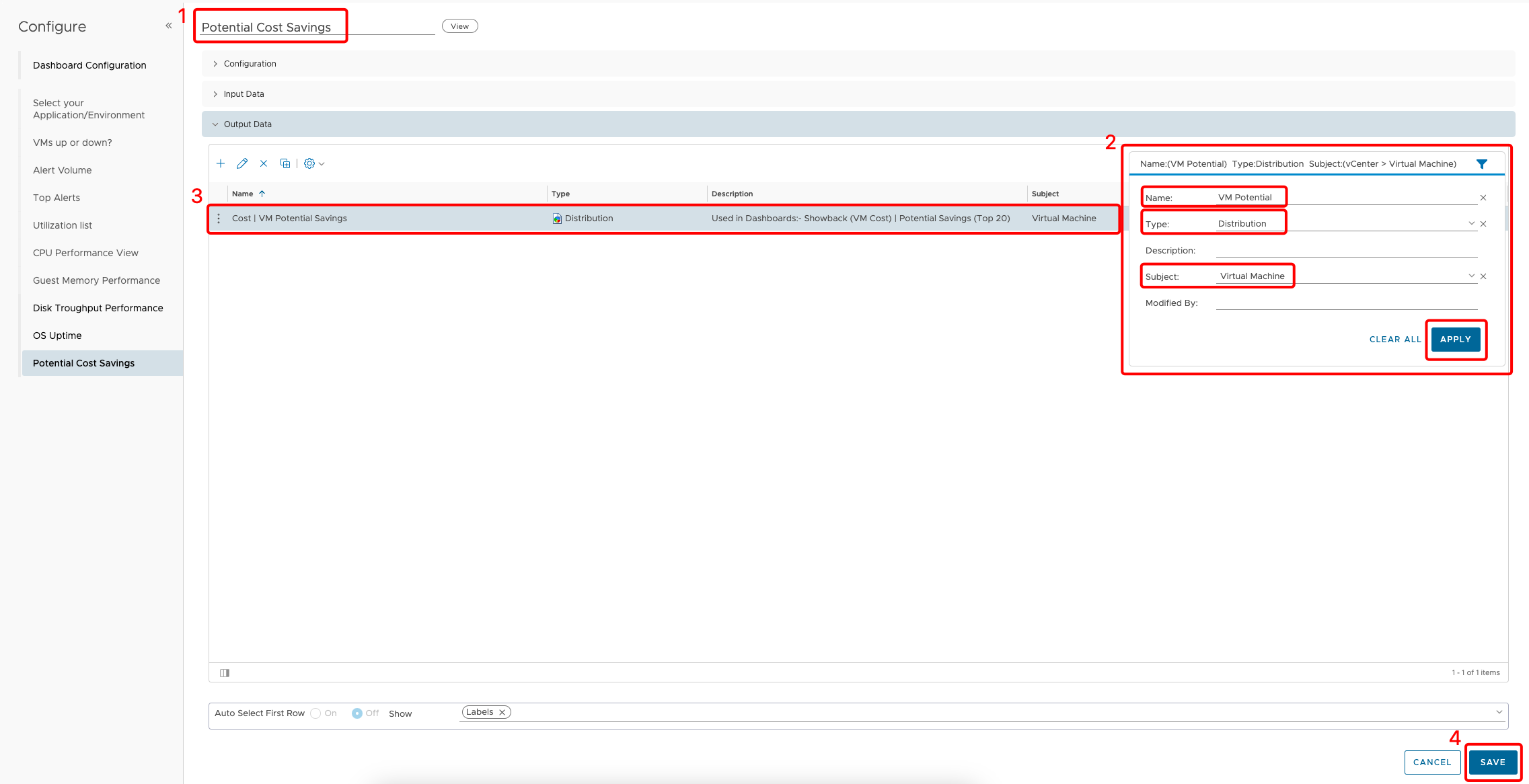Delete selection using the X icon
Viewport: 1529px width, 784px height.
coord(264,163)
